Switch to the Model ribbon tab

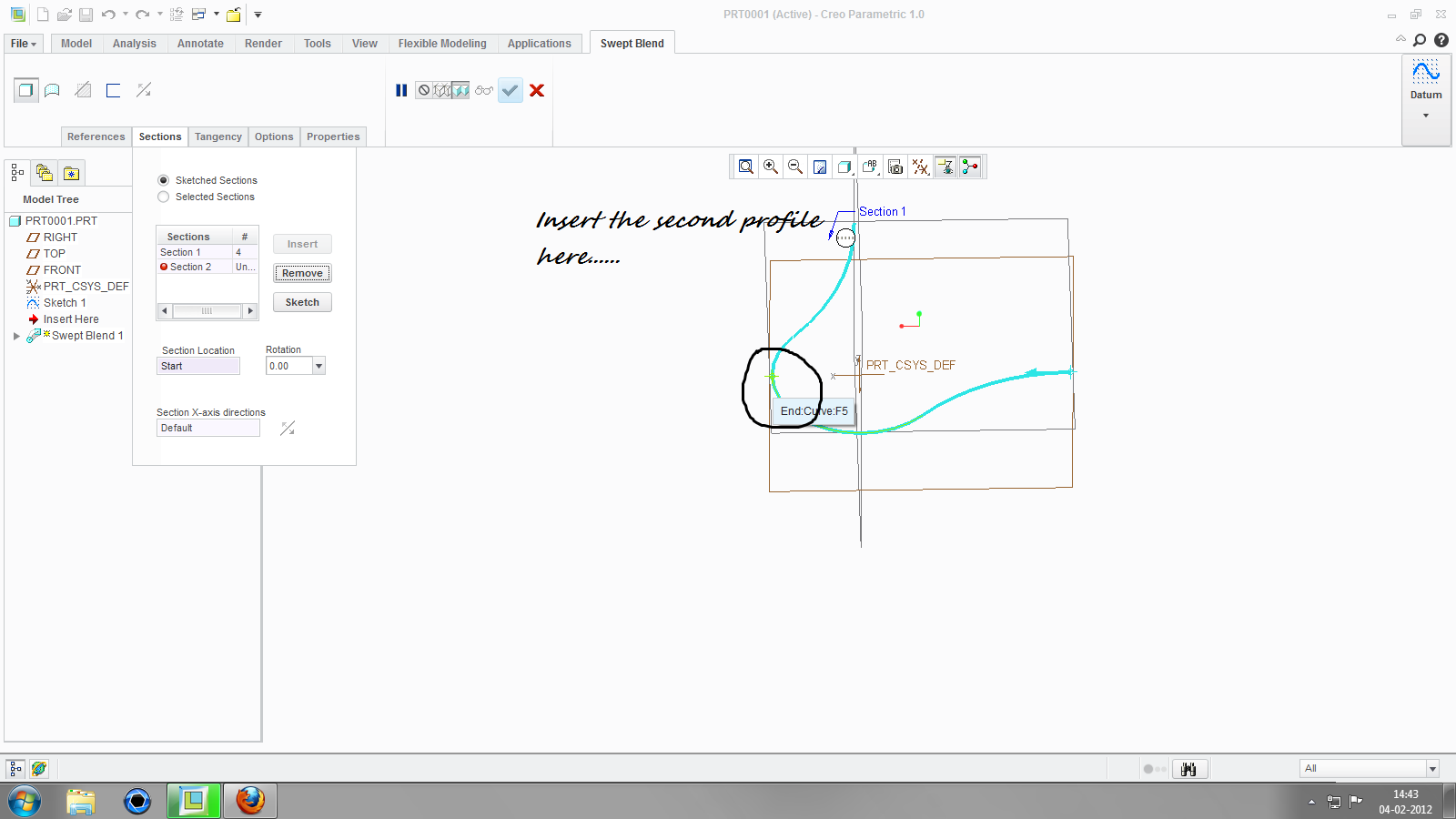coord(76,44)
